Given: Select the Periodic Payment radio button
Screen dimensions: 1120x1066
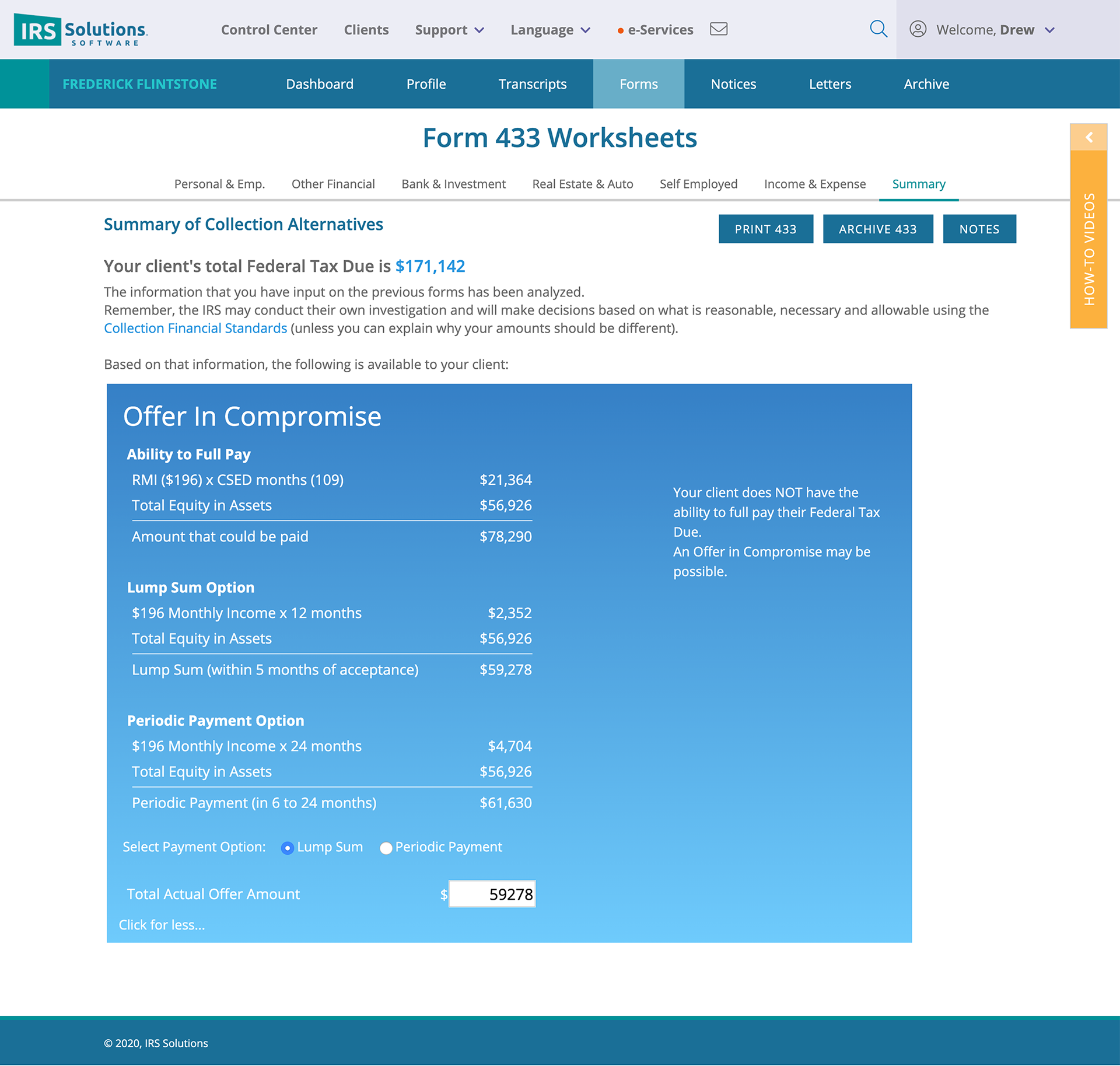Looking at the screenshot, I should 386,848.
